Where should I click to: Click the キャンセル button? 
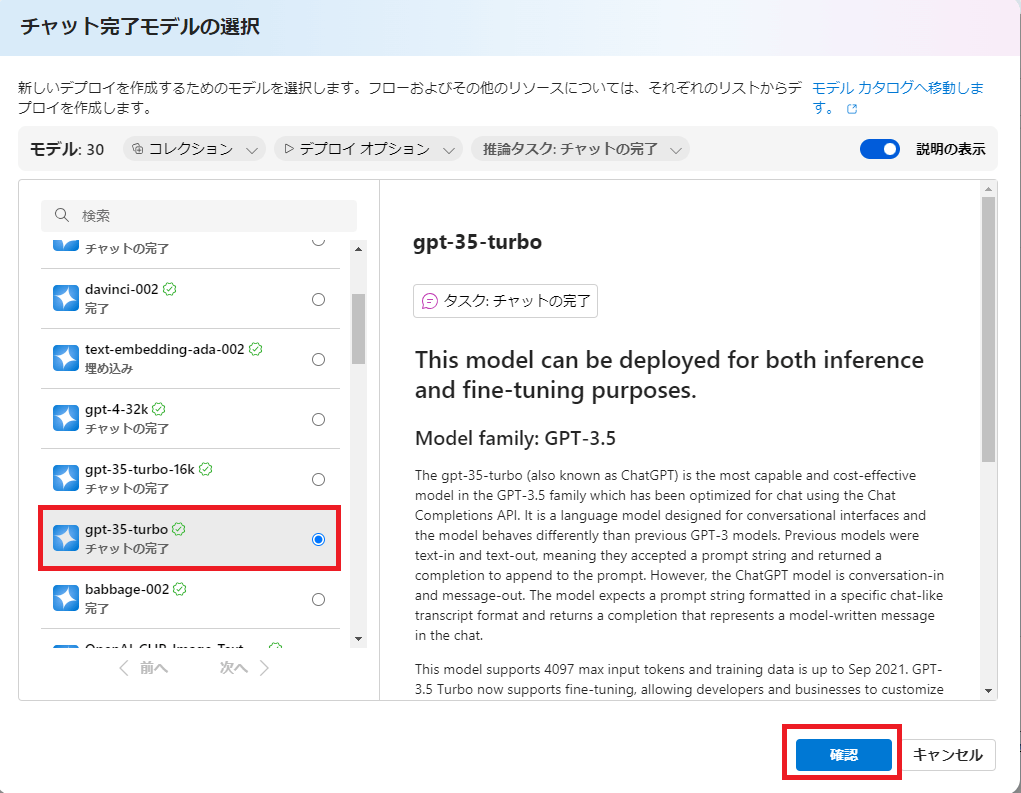click(947, 755)
